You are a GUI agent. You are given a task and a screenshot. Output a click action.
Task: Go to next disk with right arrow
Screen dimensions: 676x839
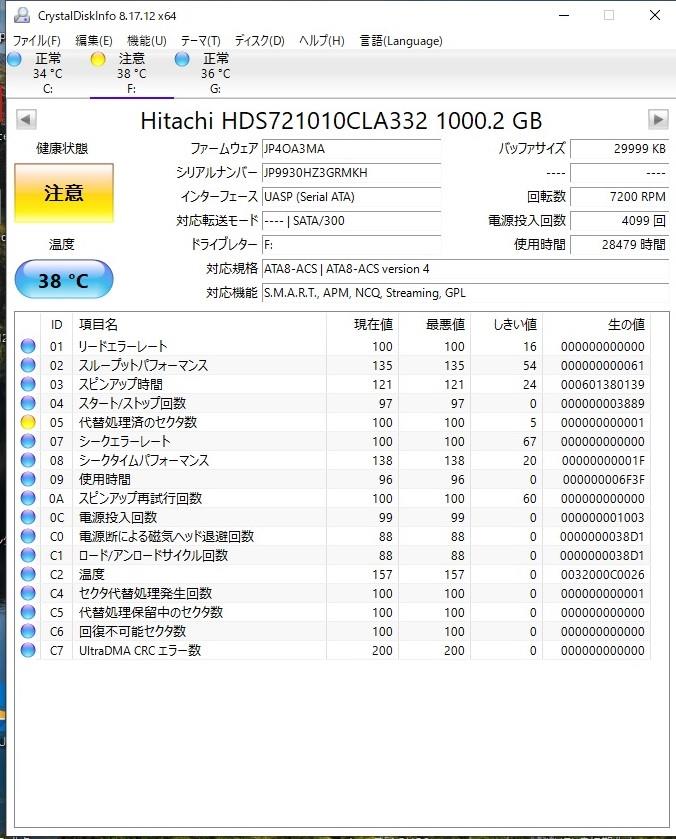pos(658,119)
